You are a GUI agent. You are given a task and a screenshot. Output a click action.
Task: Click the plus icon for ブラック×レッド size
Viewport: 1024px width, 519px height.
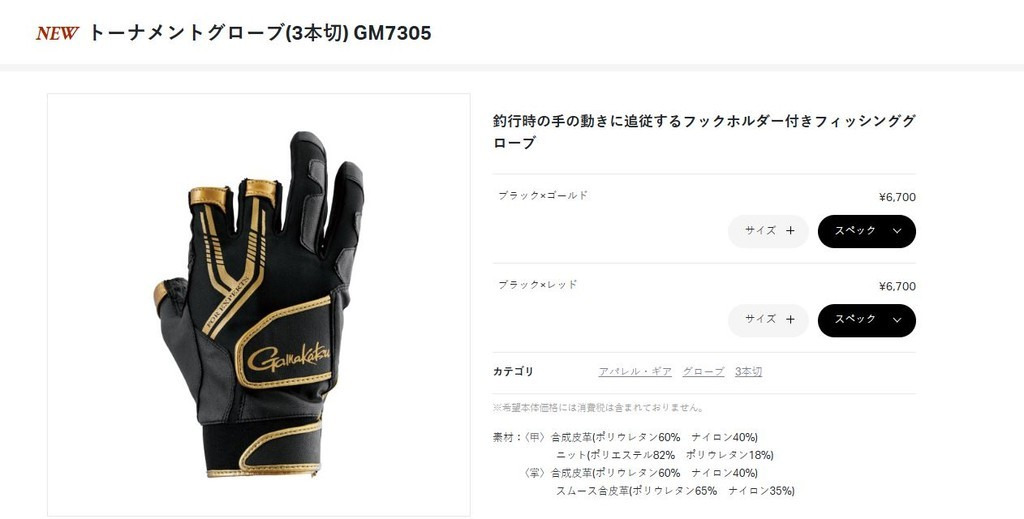point(790,319)
